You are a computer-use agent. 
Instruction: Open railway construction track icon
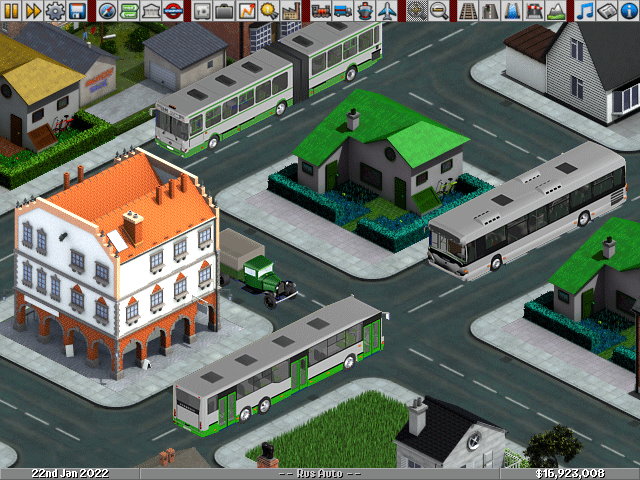point(468,11)
